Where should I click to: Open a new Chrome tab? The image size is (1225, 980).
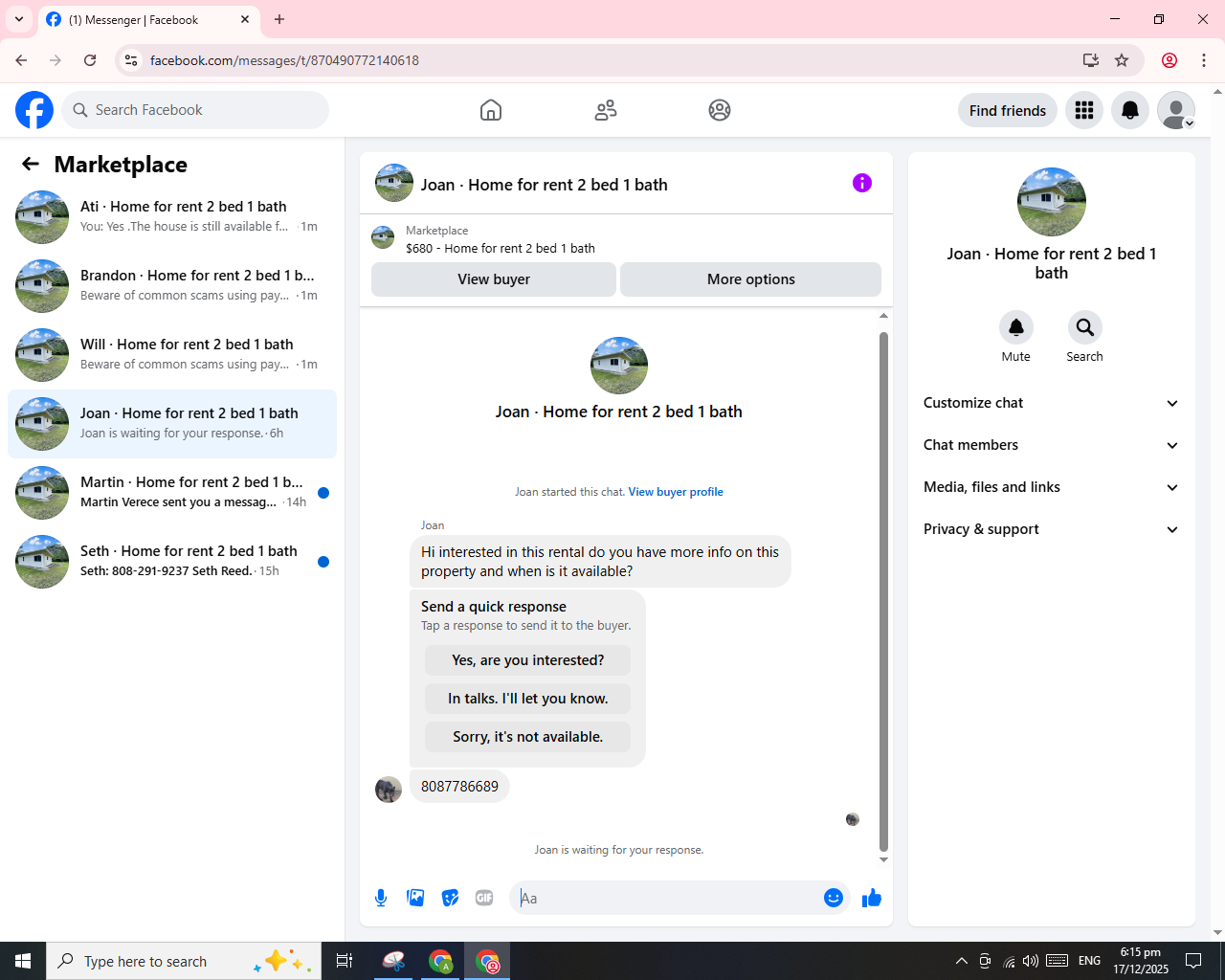(279, 19)
